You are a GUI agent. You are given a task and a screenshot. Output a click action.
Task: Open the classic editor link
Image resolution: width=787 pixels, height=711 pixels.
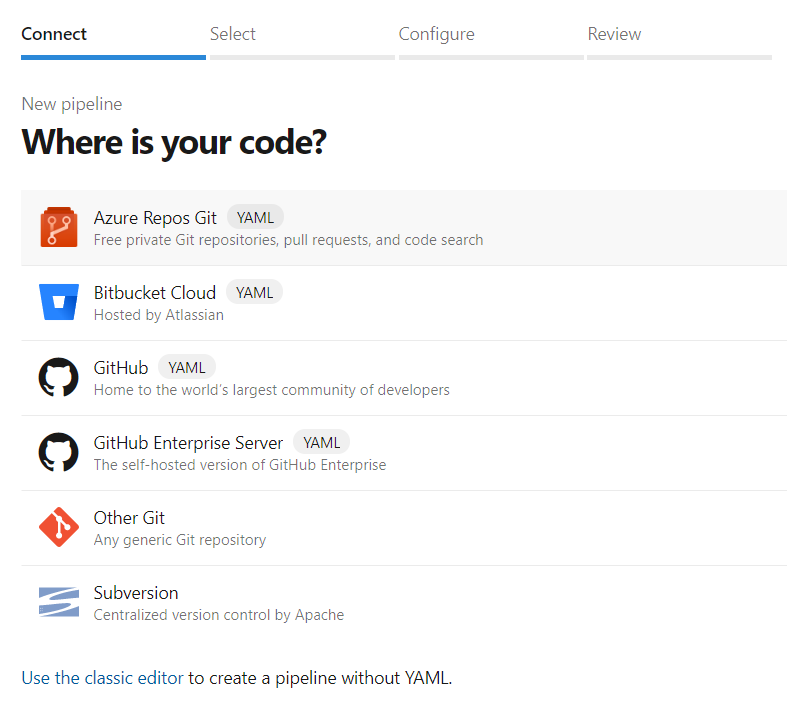102,678
